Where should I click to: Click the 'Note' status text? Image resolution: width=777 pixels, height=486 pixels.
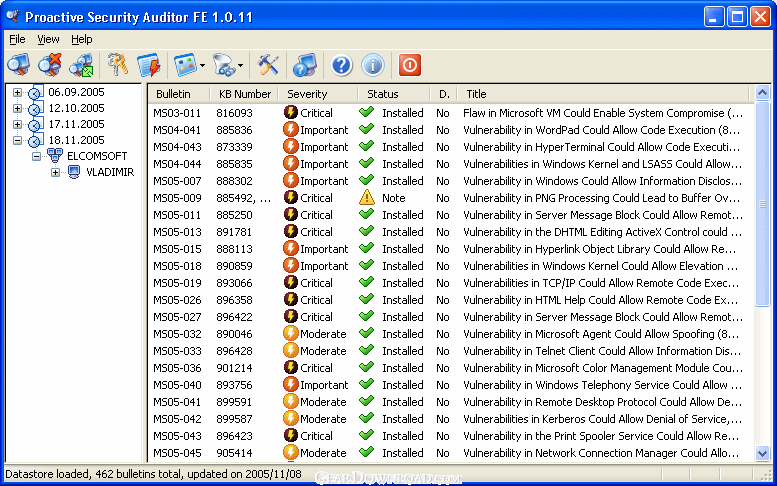393,198
